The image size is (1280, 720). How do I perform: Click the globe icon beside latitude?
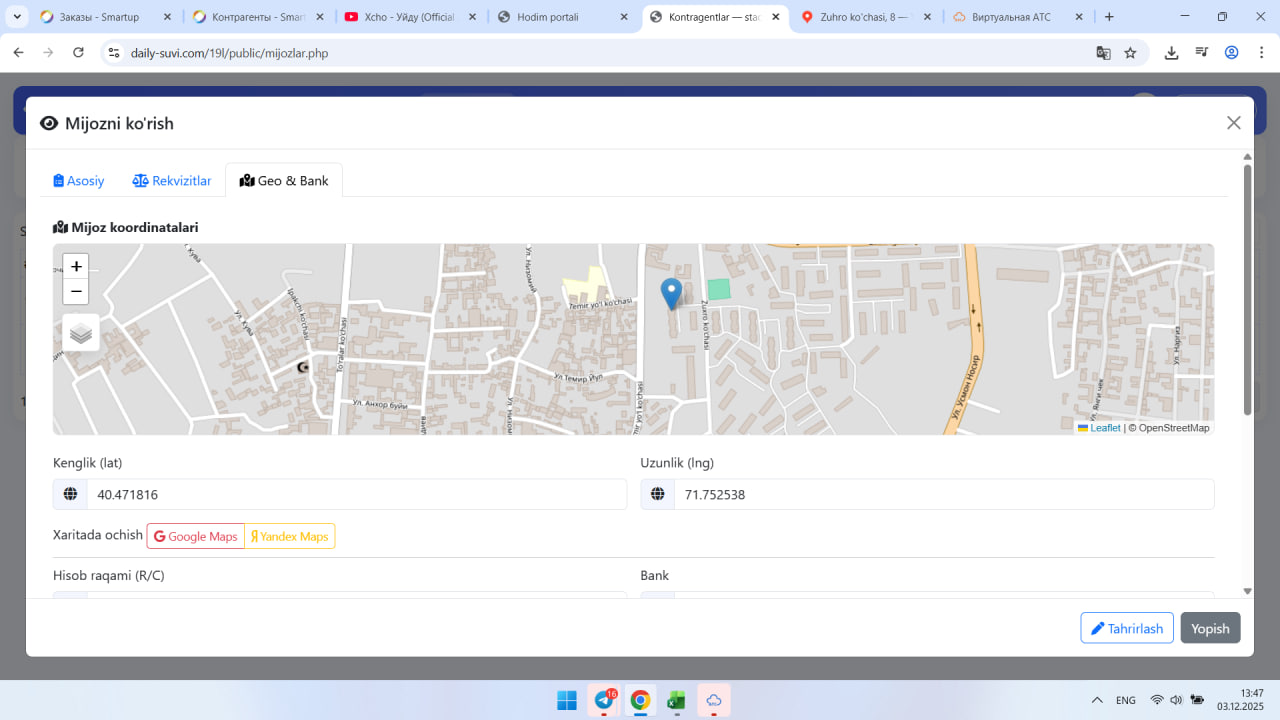click(70, 494)
